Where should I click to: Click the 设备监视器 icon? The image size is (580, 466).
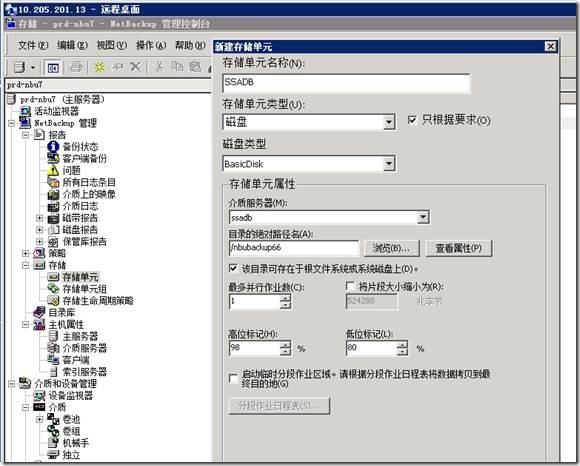click(x=39, y=395)
